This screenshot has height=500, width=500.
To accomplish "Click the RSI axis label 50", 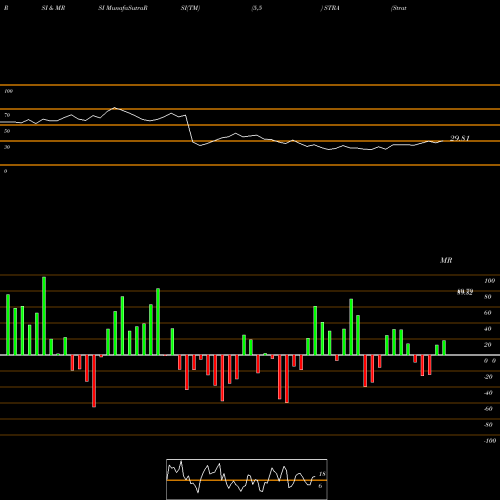I will 7,131.
